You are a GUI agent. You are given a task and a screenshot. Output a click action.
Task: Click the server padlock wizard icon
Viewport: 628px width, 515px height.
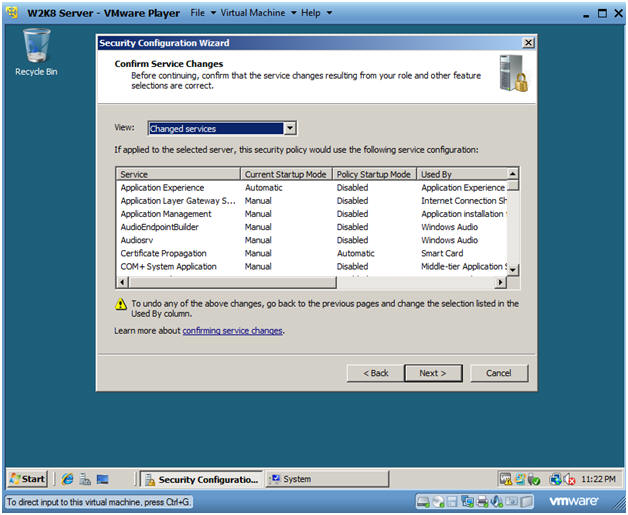coord(513,73)
